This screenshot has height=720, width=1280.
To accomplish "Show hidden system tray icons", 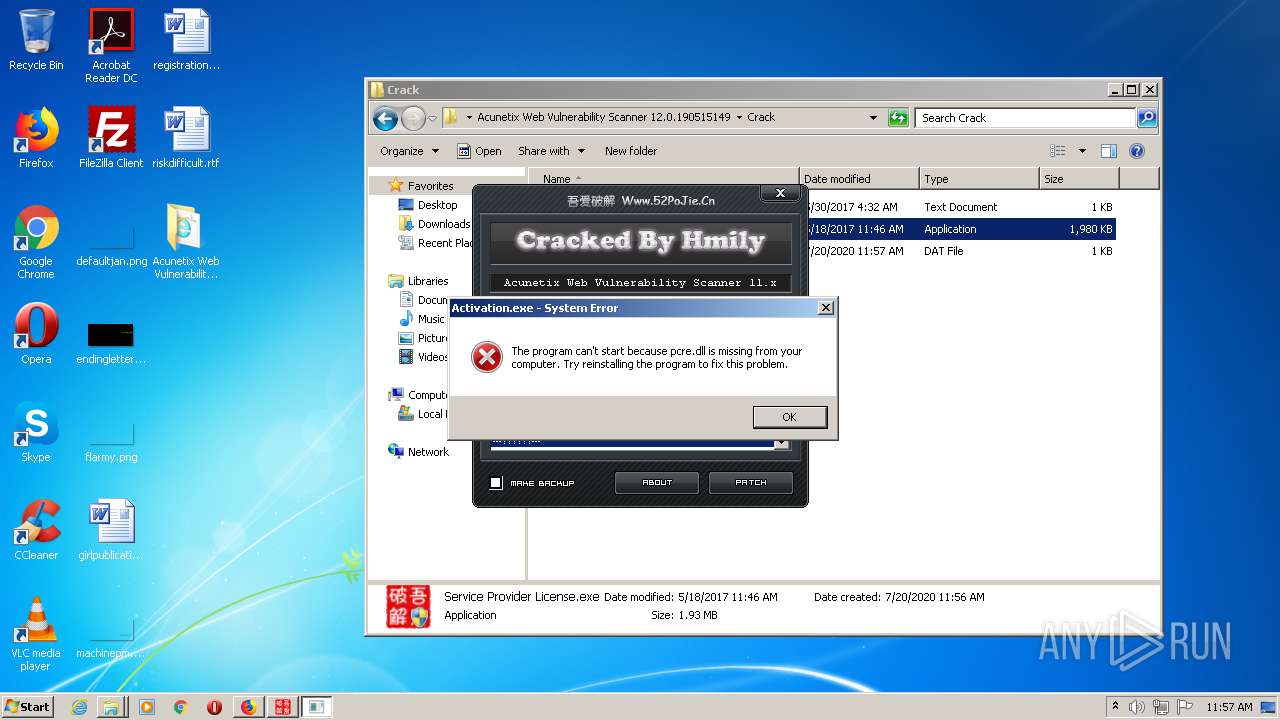I will coord(1115,707).
